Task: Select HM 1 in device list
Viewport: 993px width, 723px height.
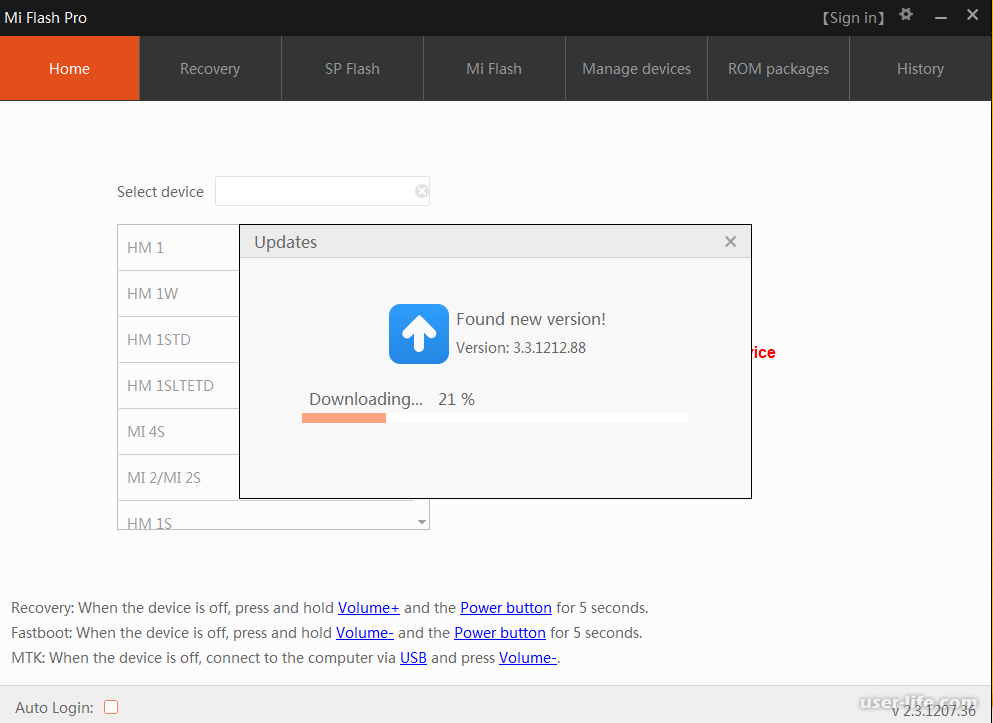Action: (x=179, y=248)
